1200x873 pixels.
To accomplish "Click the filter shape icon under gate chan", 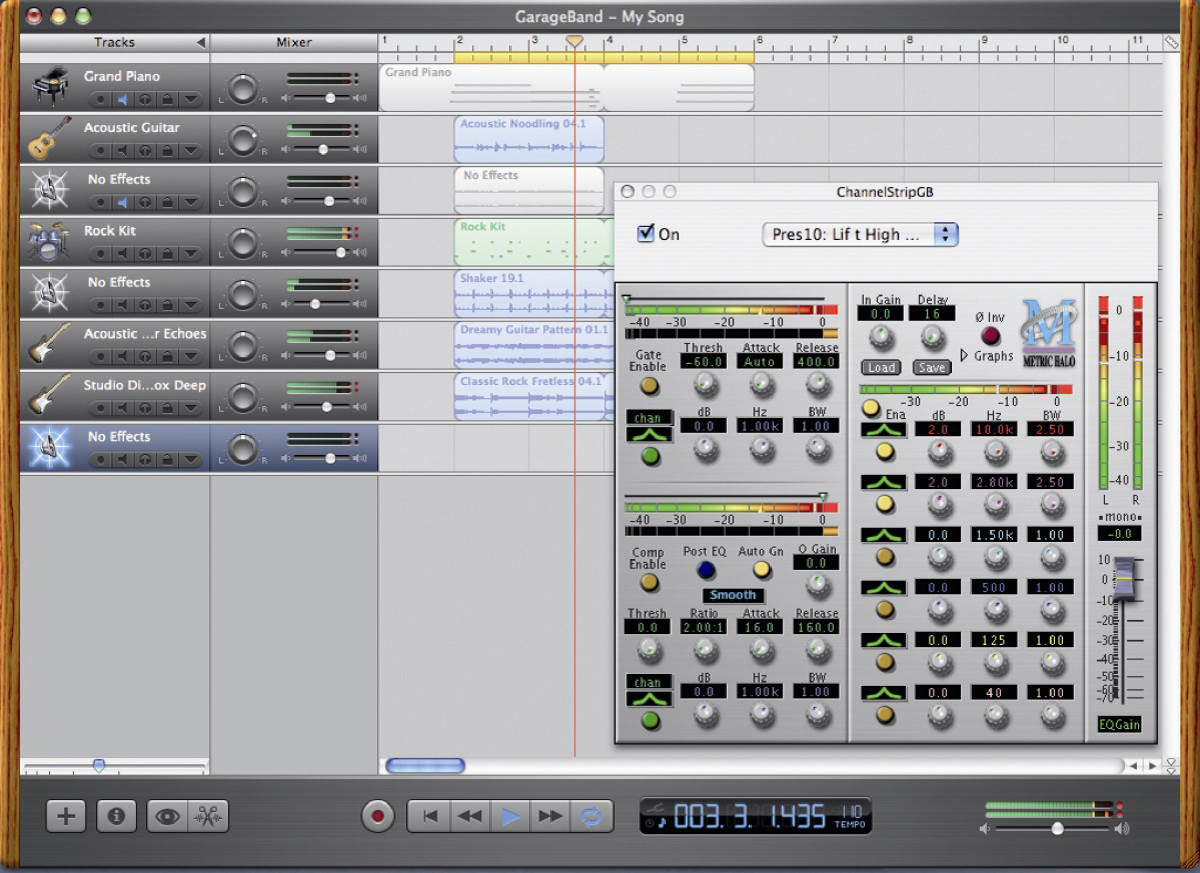I will pyautogui.click(x=648, y=434).
